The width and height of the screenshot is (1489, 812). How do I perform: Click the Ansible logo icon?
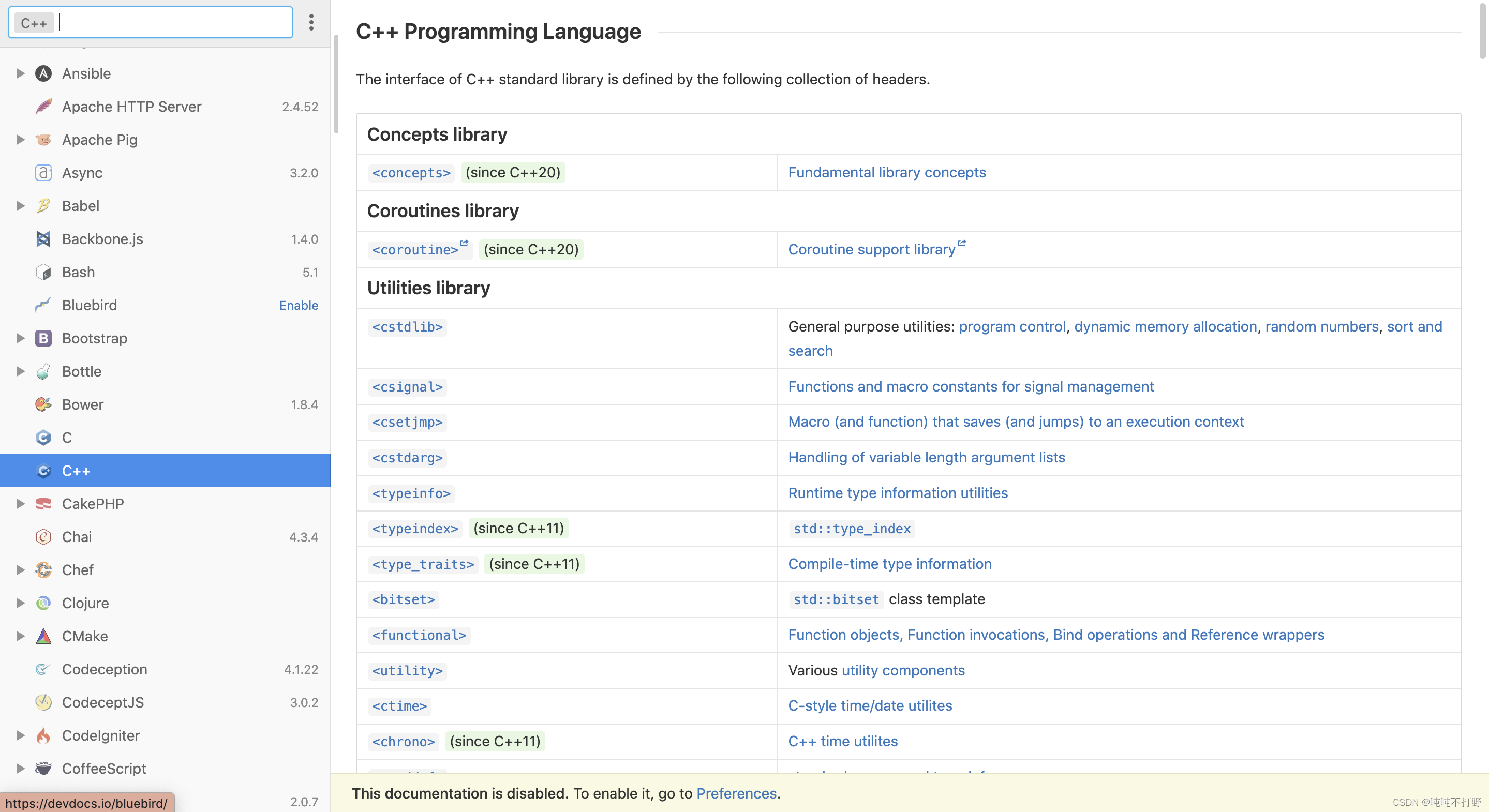point(43,73)
